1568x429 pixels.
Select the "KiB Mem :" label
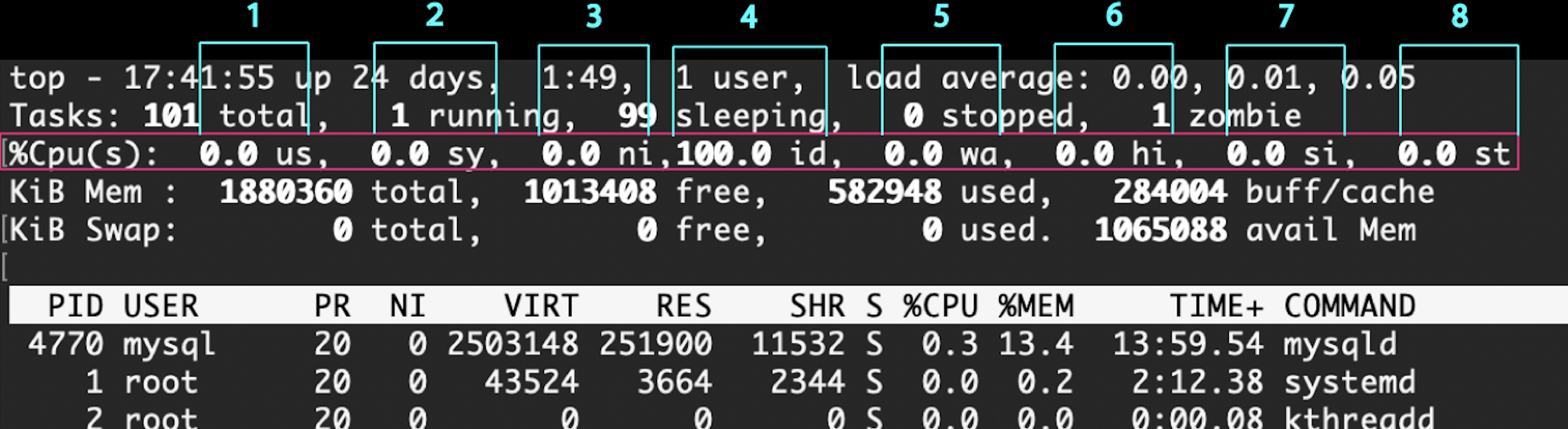coord(93,193)
